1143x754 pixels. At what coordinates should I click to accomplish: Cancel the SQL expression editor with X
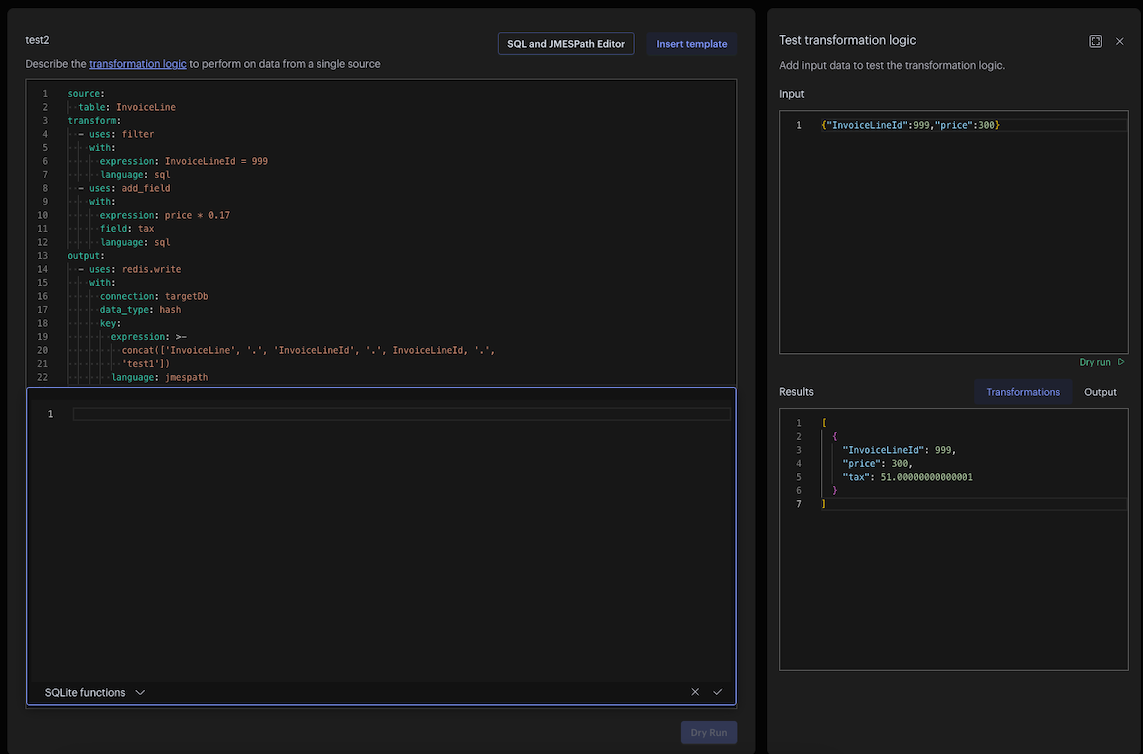pos(695,692)
